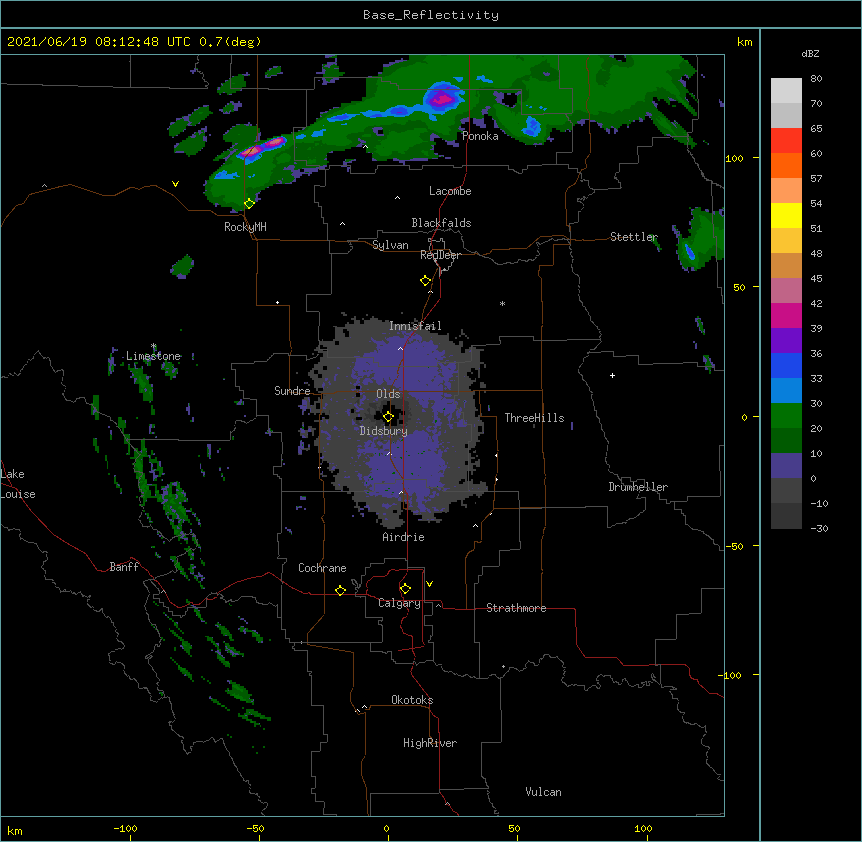
Task: Click the Blackfalds city label
Action: tap(441, 223)
